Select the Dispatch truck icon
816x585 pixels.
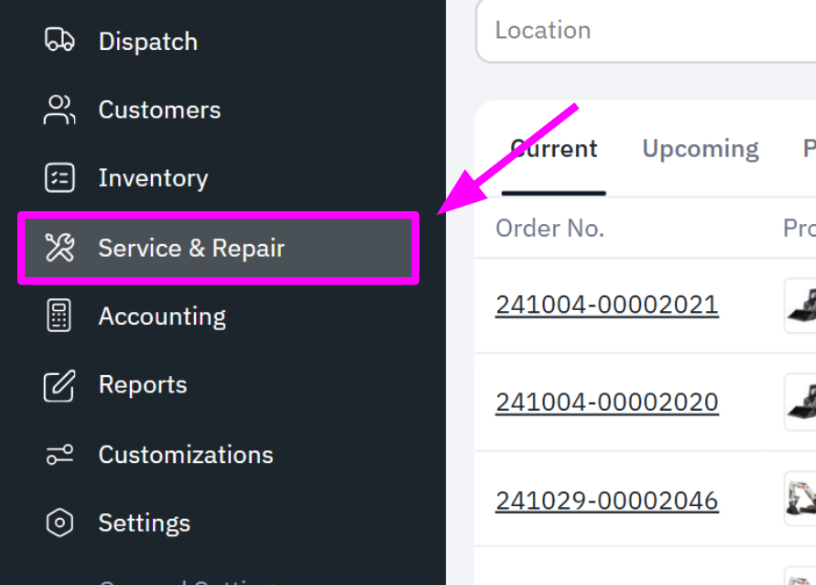pos(59,41)
